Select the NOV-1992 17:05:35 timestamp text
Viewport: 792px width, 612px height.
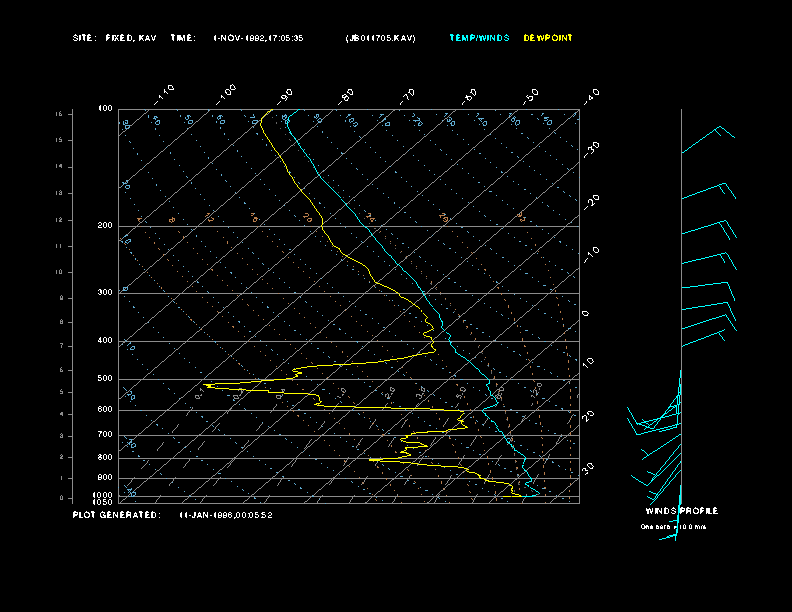259,38
